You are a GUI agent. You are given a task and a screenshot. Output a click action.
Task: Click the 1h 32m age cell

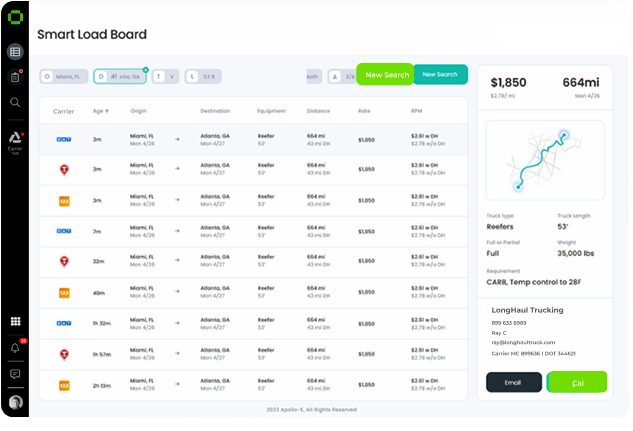pos(102,323)
